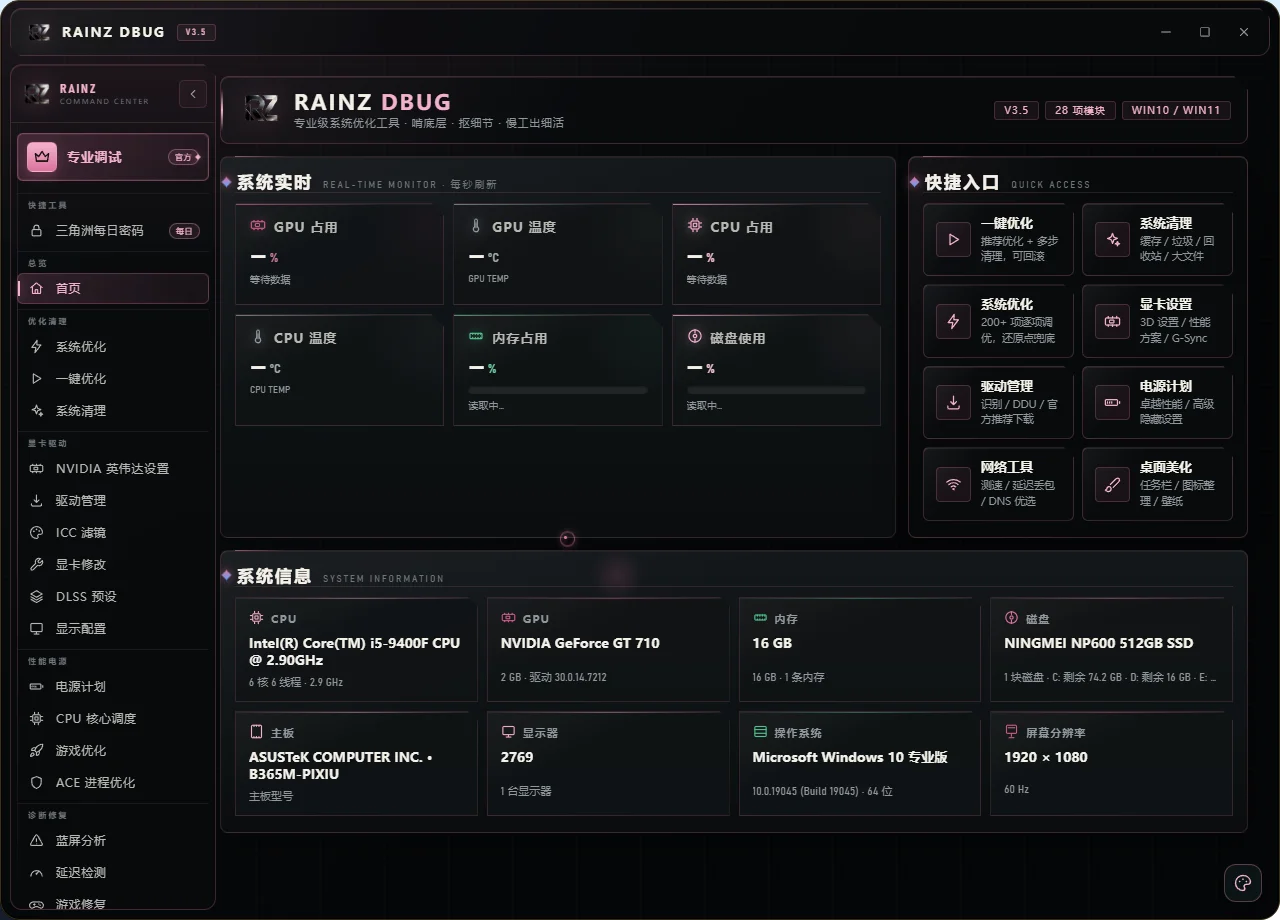Open 延迟检测 in the sidebar

tap(113, 872)
